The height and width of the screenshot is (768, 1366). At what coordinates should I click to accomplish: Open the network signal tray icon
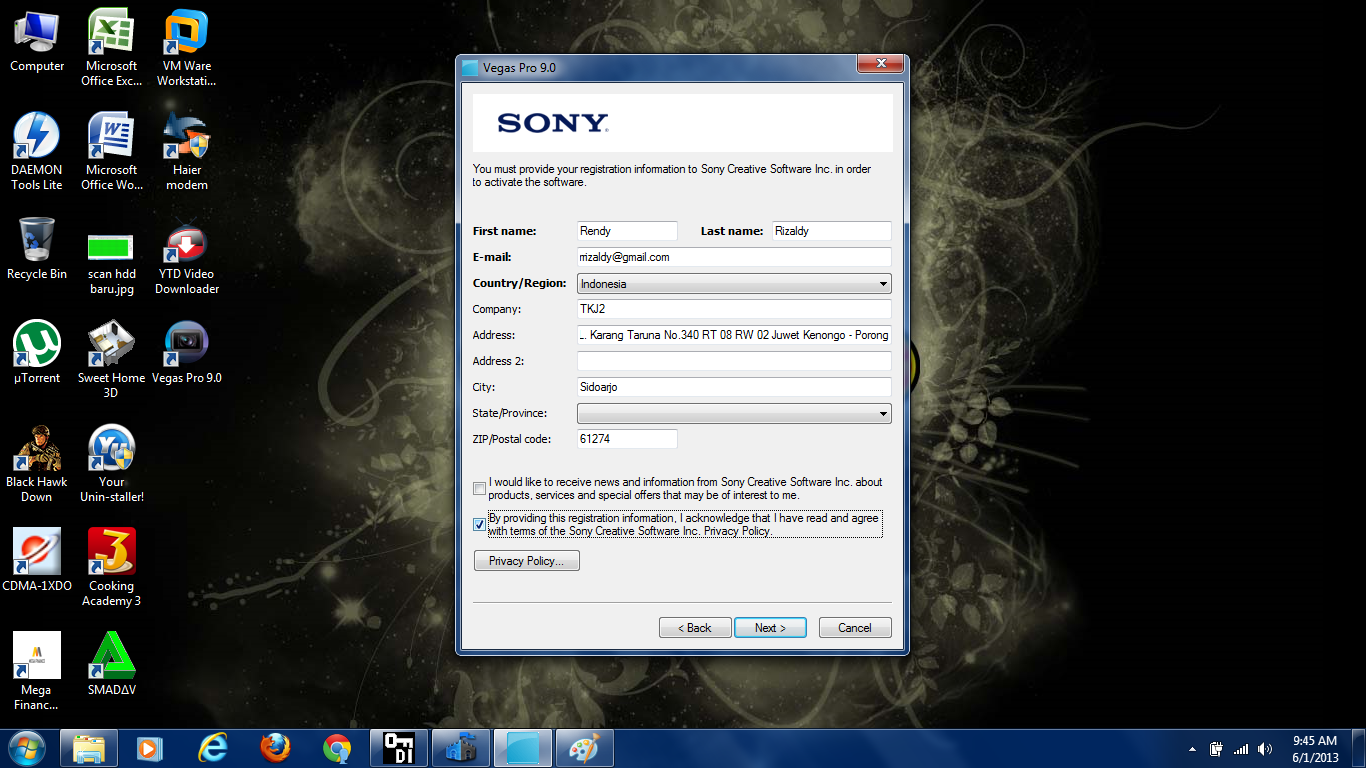(1241, 749)
